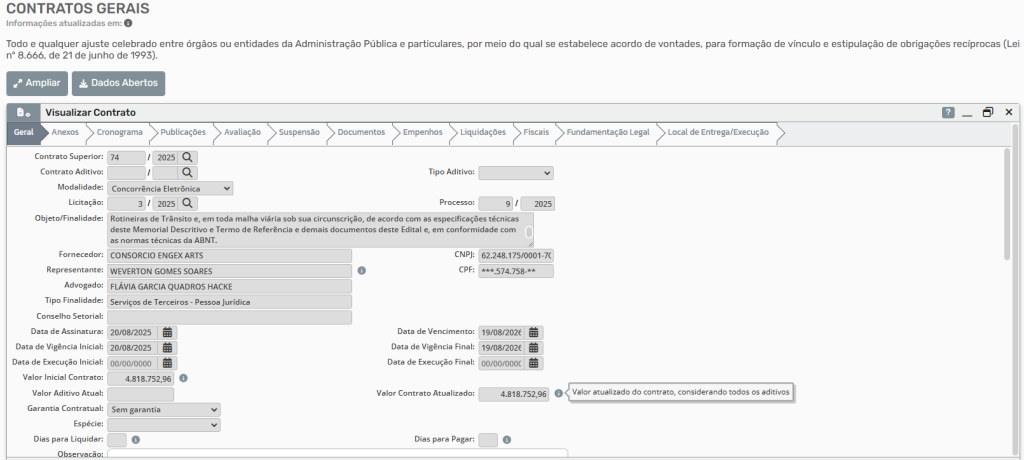The image size is (1024, 460).
Task: Click the Valor Aditivo Atual field
Action: point(140,394)
